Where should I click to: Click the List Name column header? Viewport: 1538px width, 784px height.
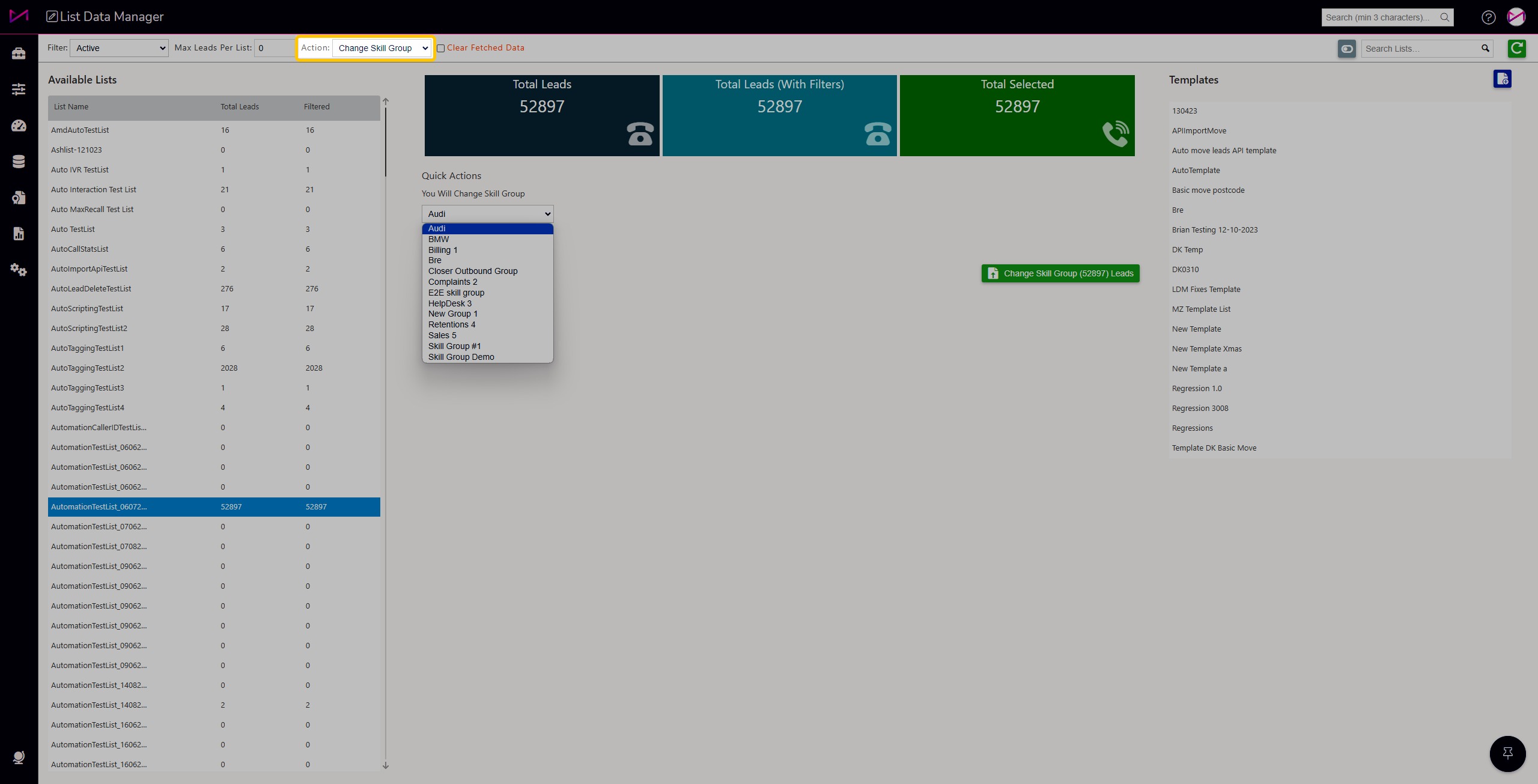(x=71, y=107)
